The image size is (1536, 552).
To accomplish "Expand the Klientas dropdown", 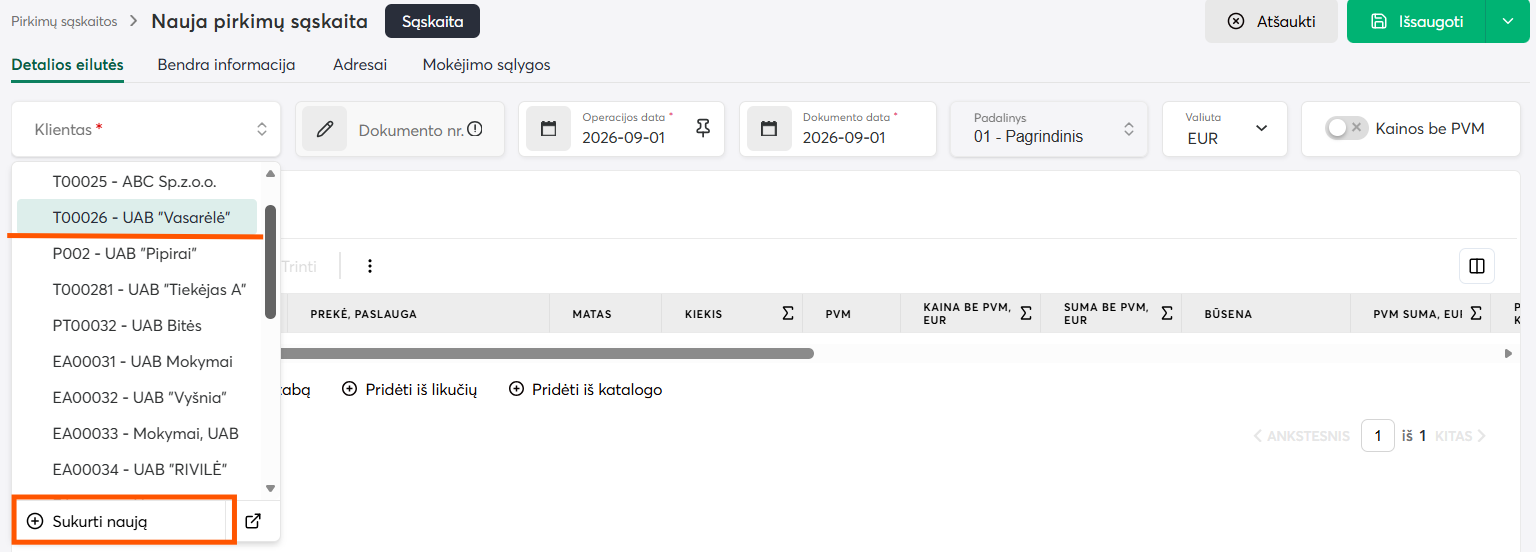I will tap(147, 129).
